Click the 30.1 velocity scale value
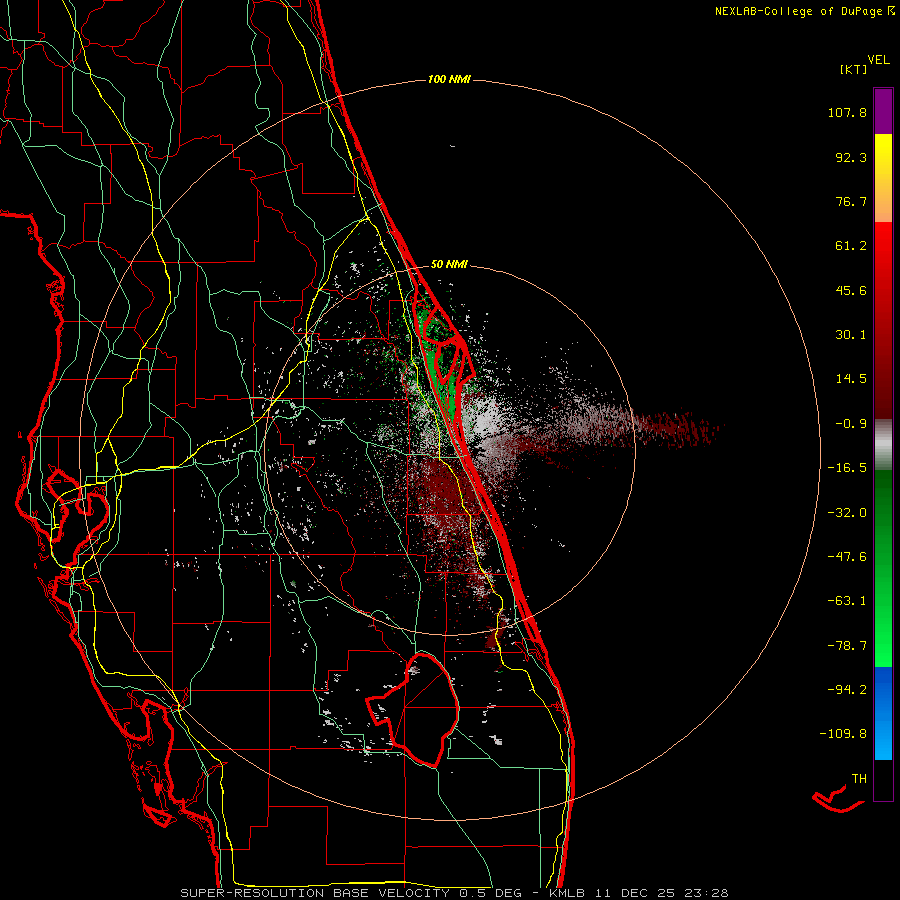The height and width of the screenshot is (900, 900). (x=851, y=335)
